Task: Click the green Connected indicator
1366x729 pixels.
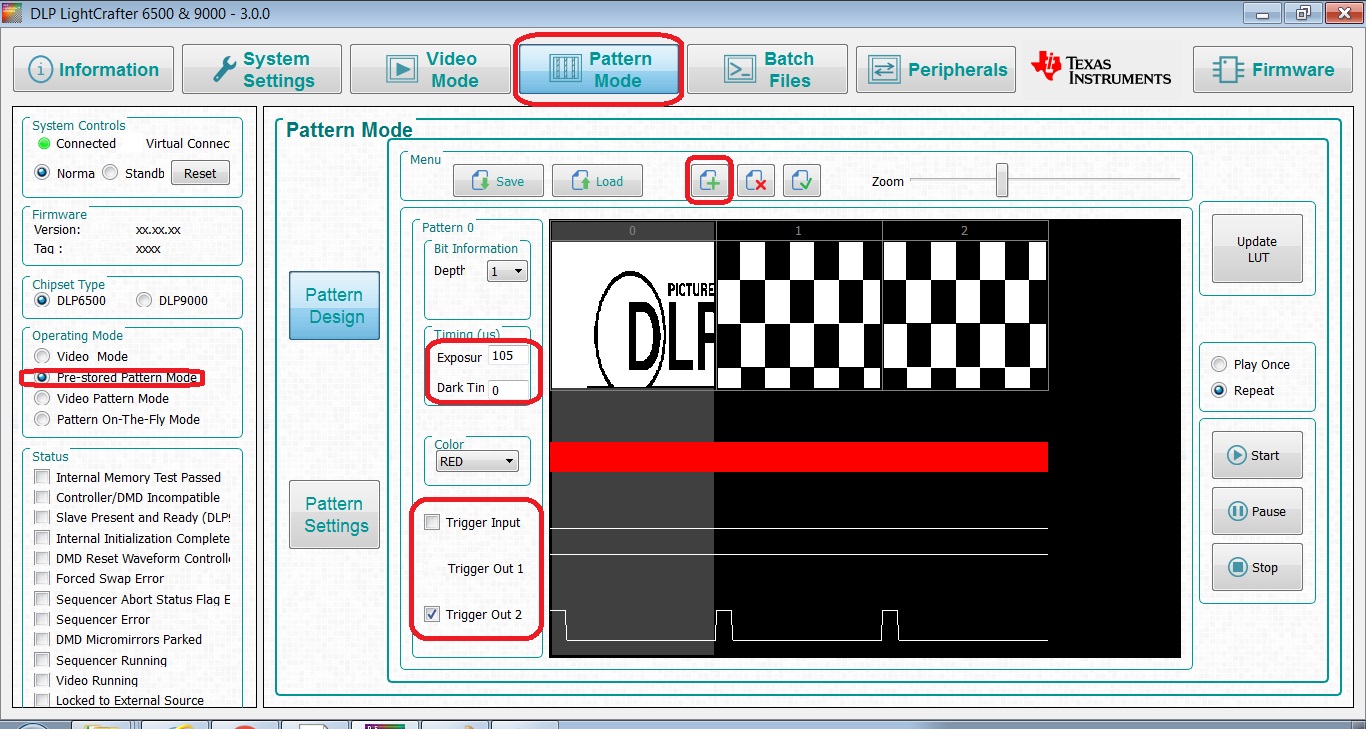Action: tap(44, 144)
